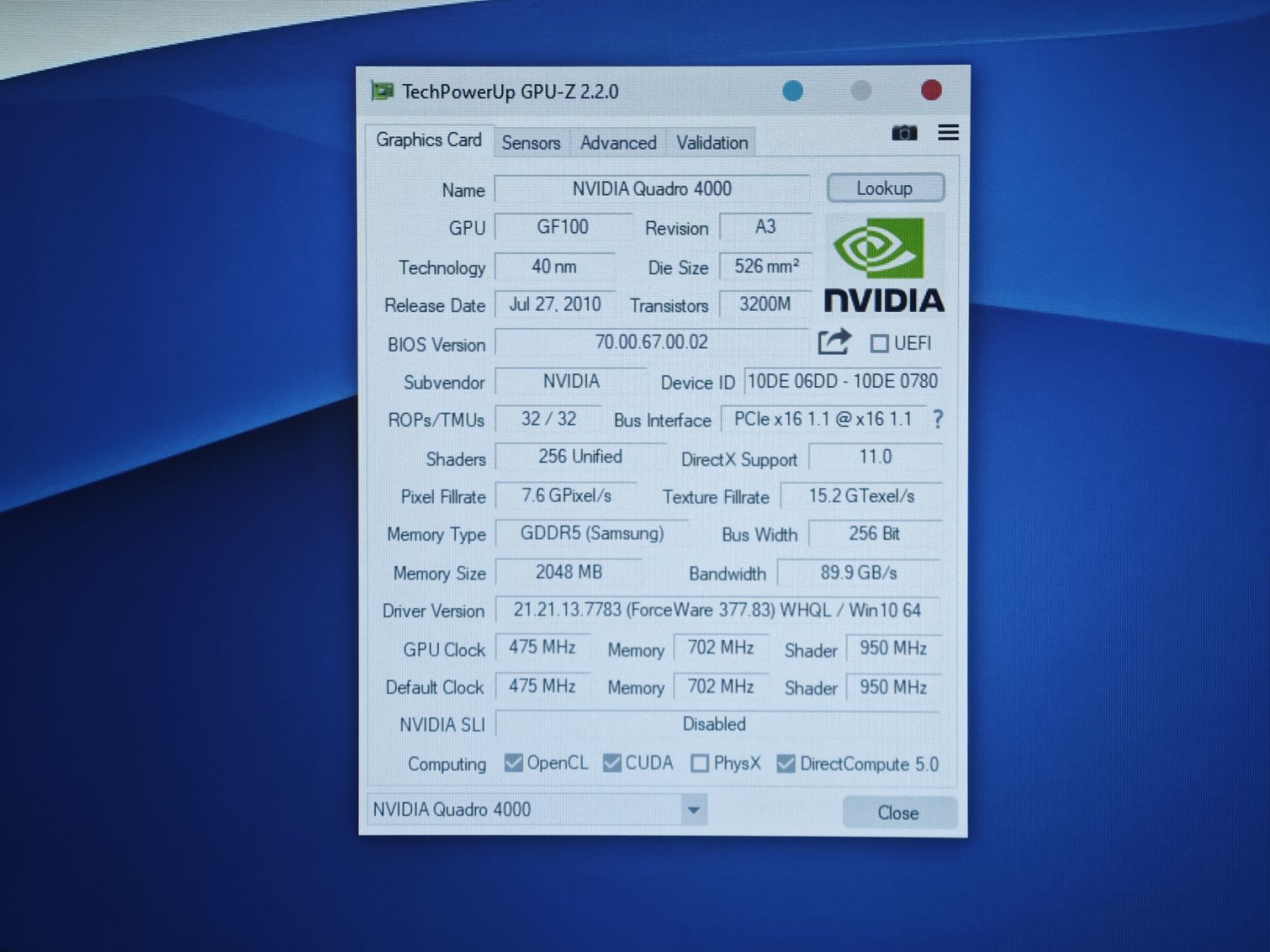Click the Bus Interface question mark

point(938,419)
